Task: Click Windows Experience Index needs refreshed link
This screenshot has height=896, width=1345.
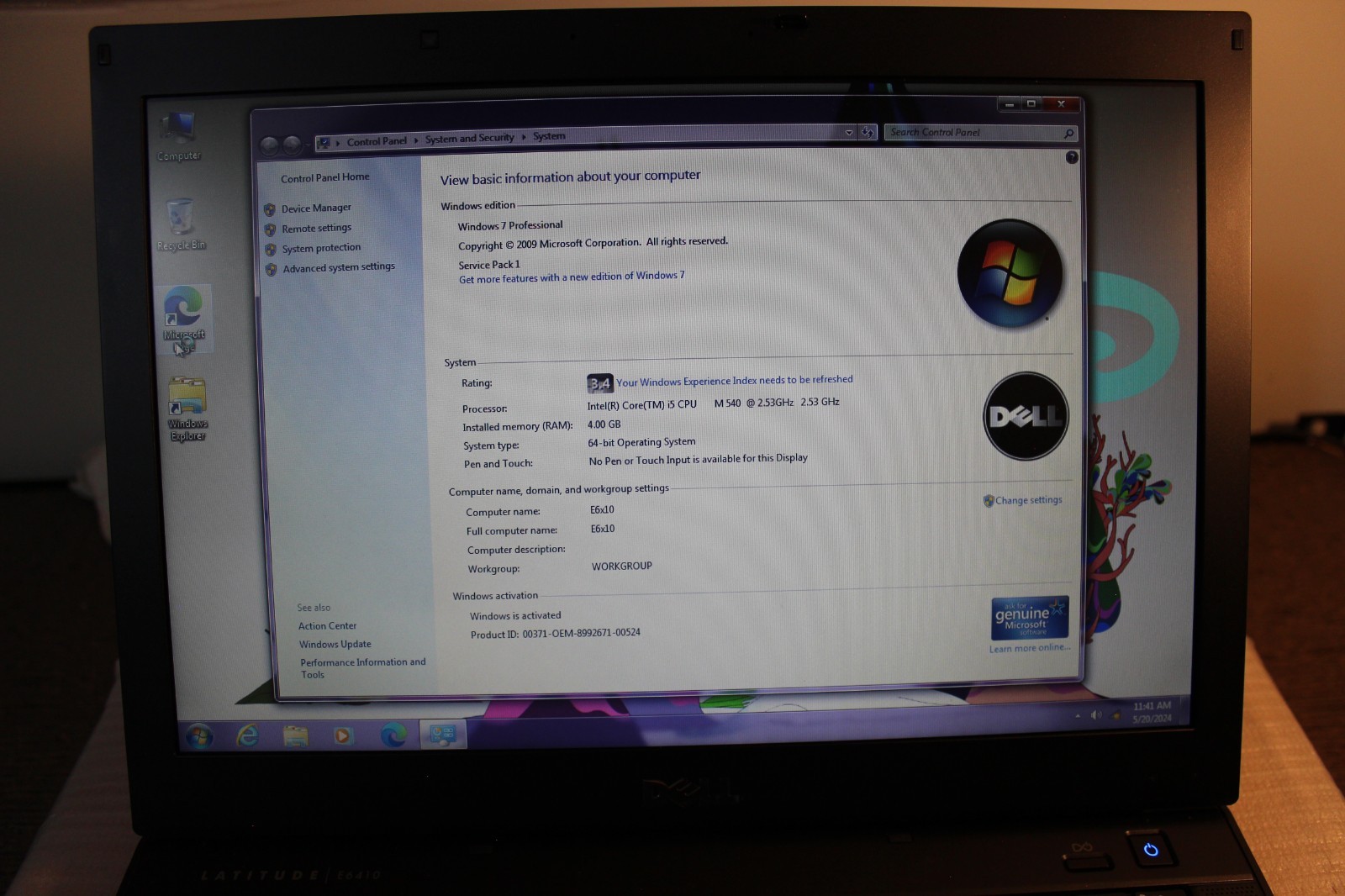Action: pyautogui.click(x=735, y=381)
